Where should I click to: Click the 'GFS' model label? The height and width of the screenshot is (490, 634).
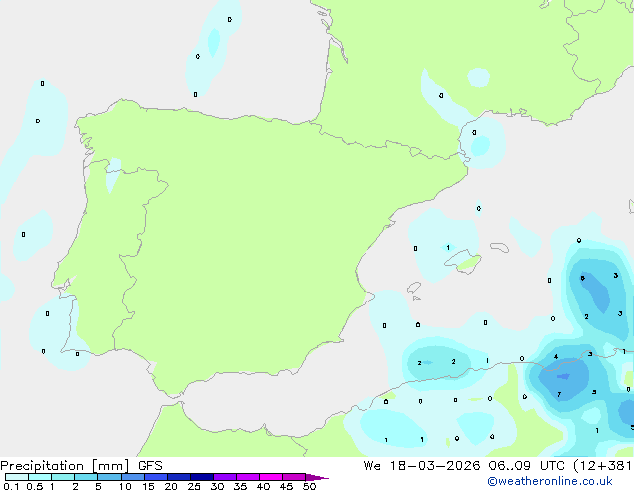coord(150,466)
